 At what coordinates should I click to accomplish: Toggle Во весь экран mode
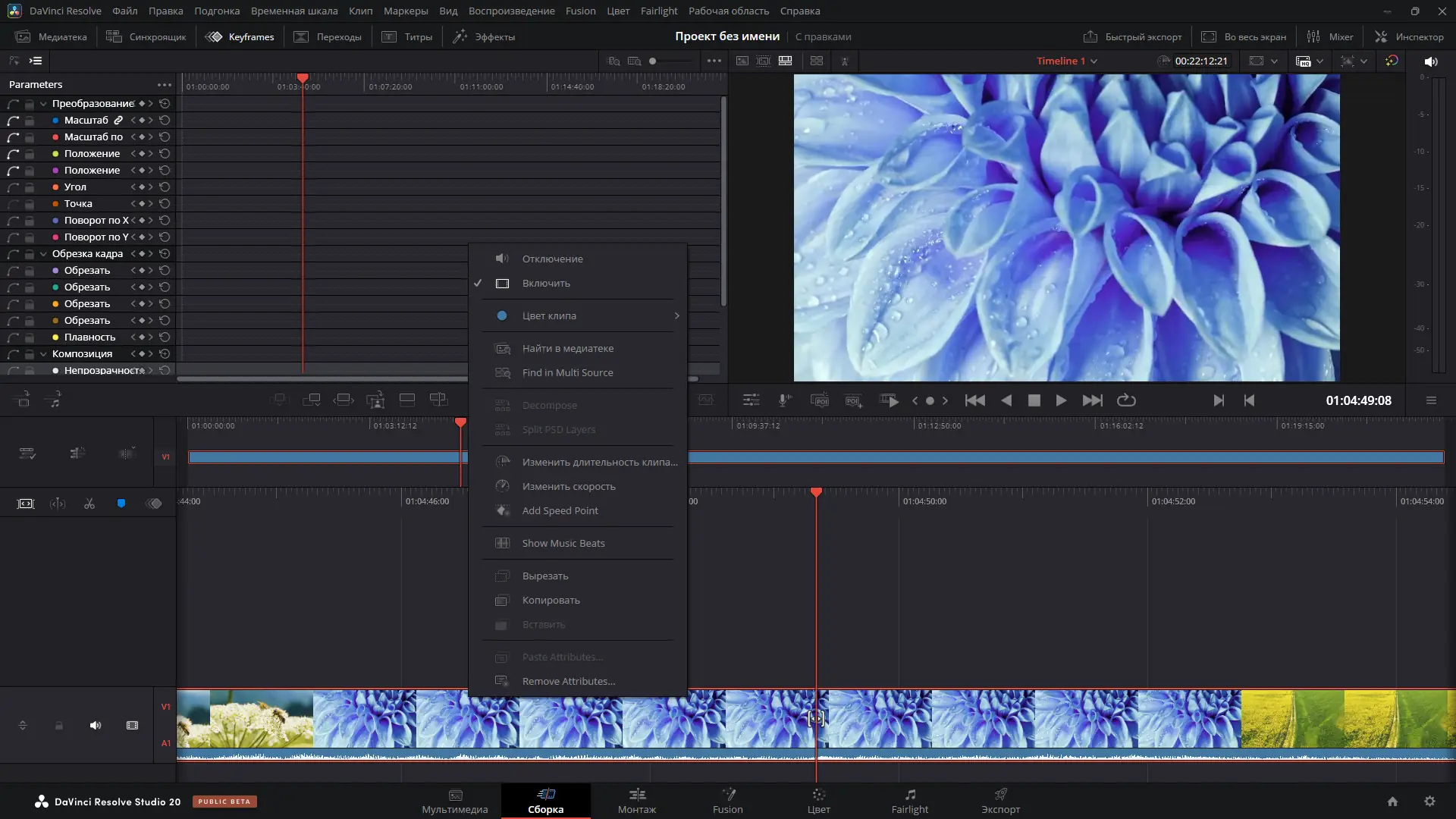tap(1243, 36)
